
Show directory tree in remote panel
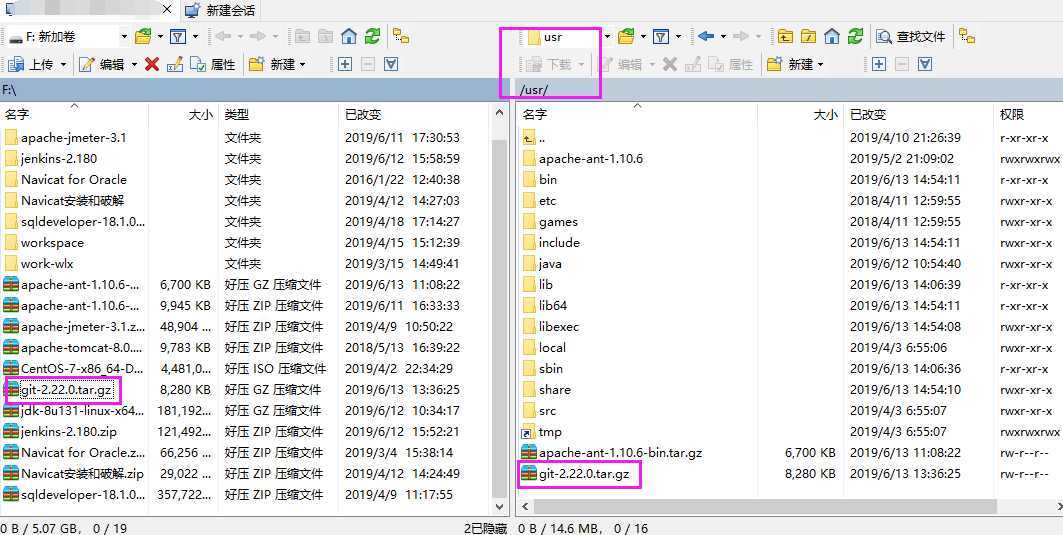click(967, 36)
